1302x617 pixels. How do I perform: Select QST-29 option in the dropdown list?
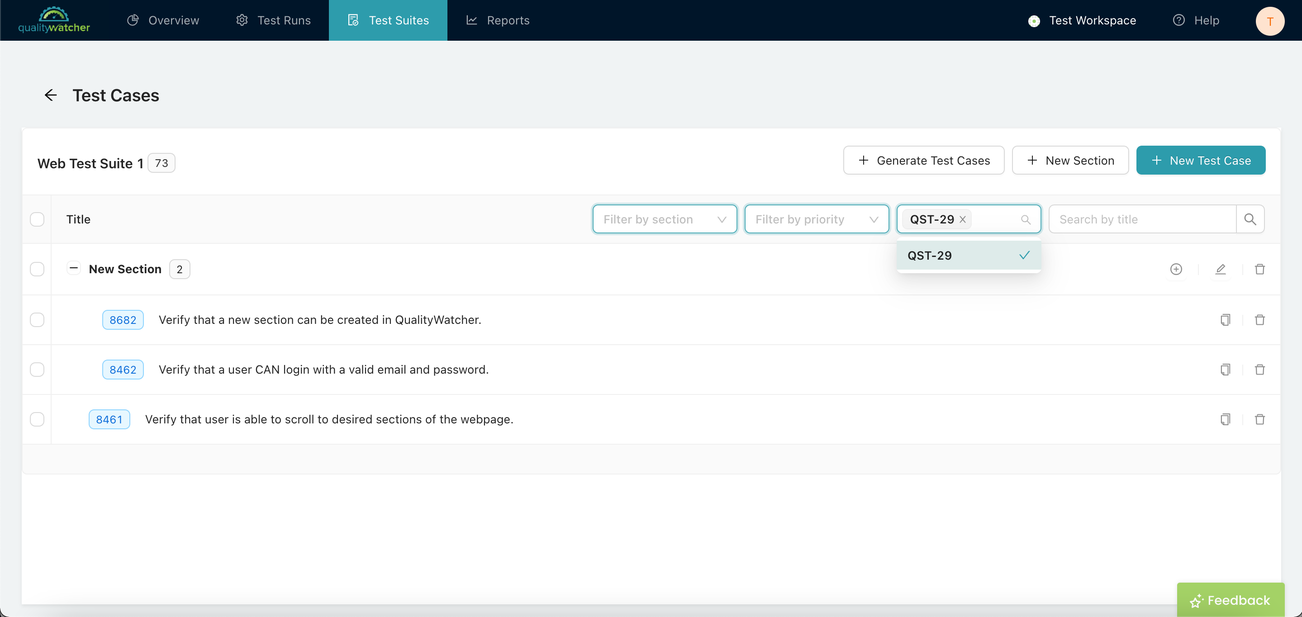click(969, 255)
